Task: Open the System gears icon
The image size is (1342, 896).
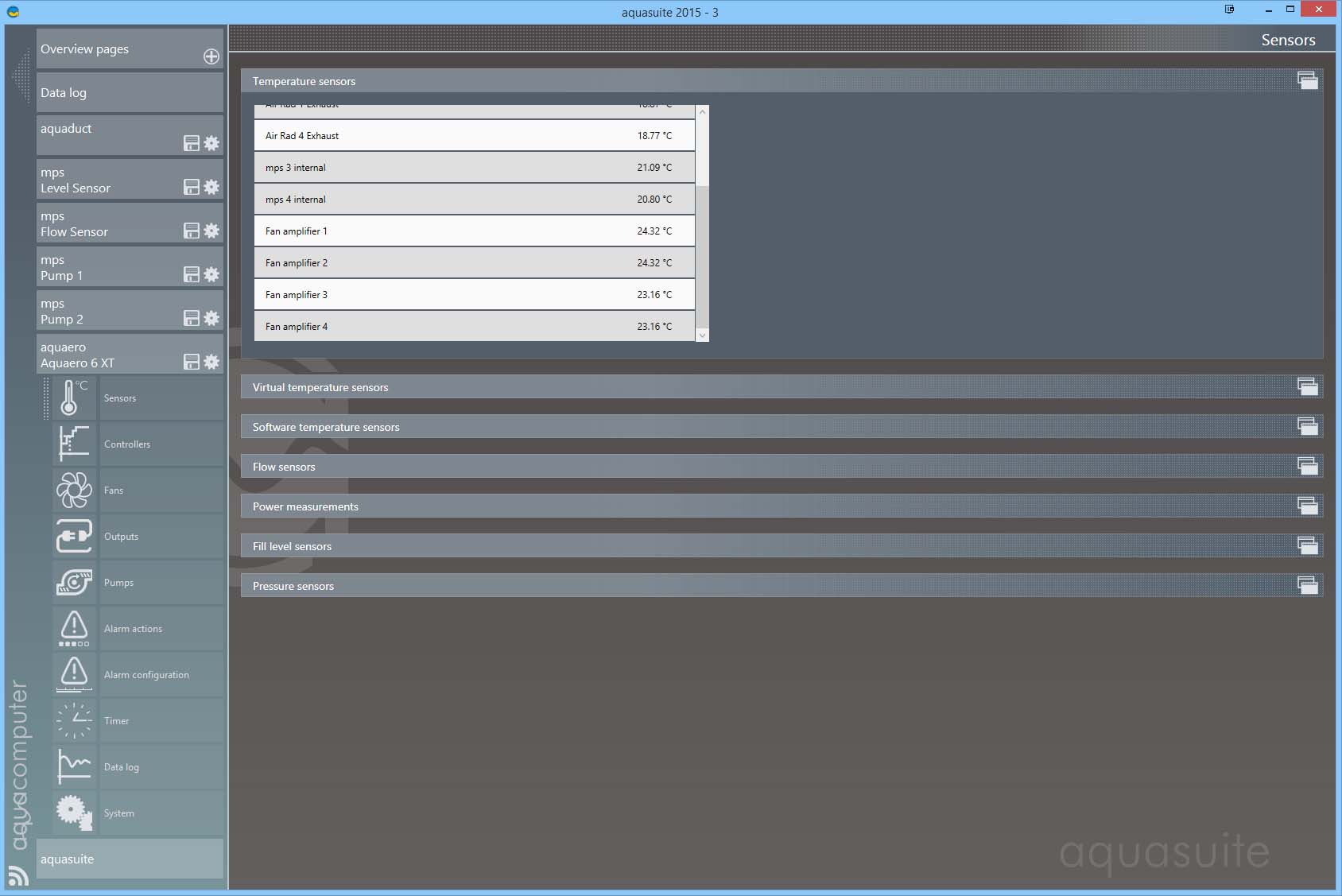Action: [74, 813]
